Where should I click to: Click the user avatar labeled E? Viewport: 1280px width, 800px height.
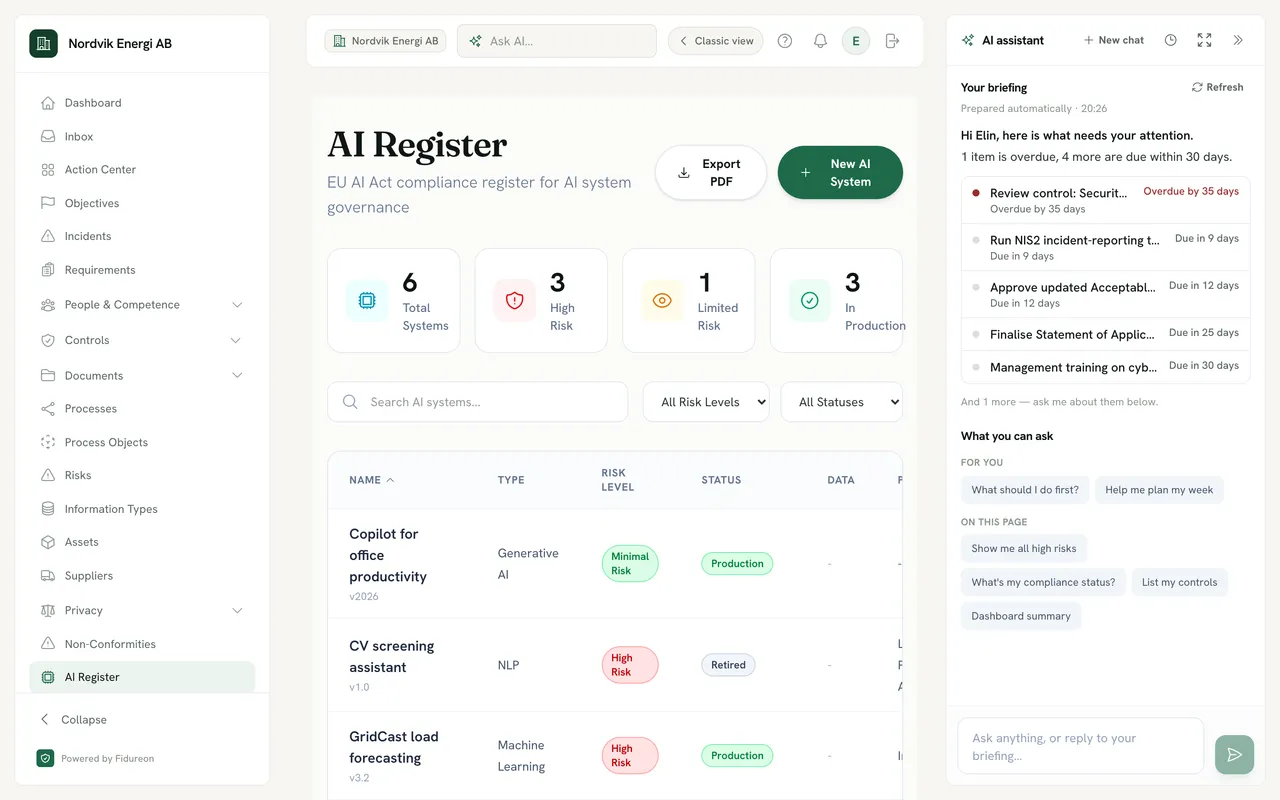tap(856, 41)
